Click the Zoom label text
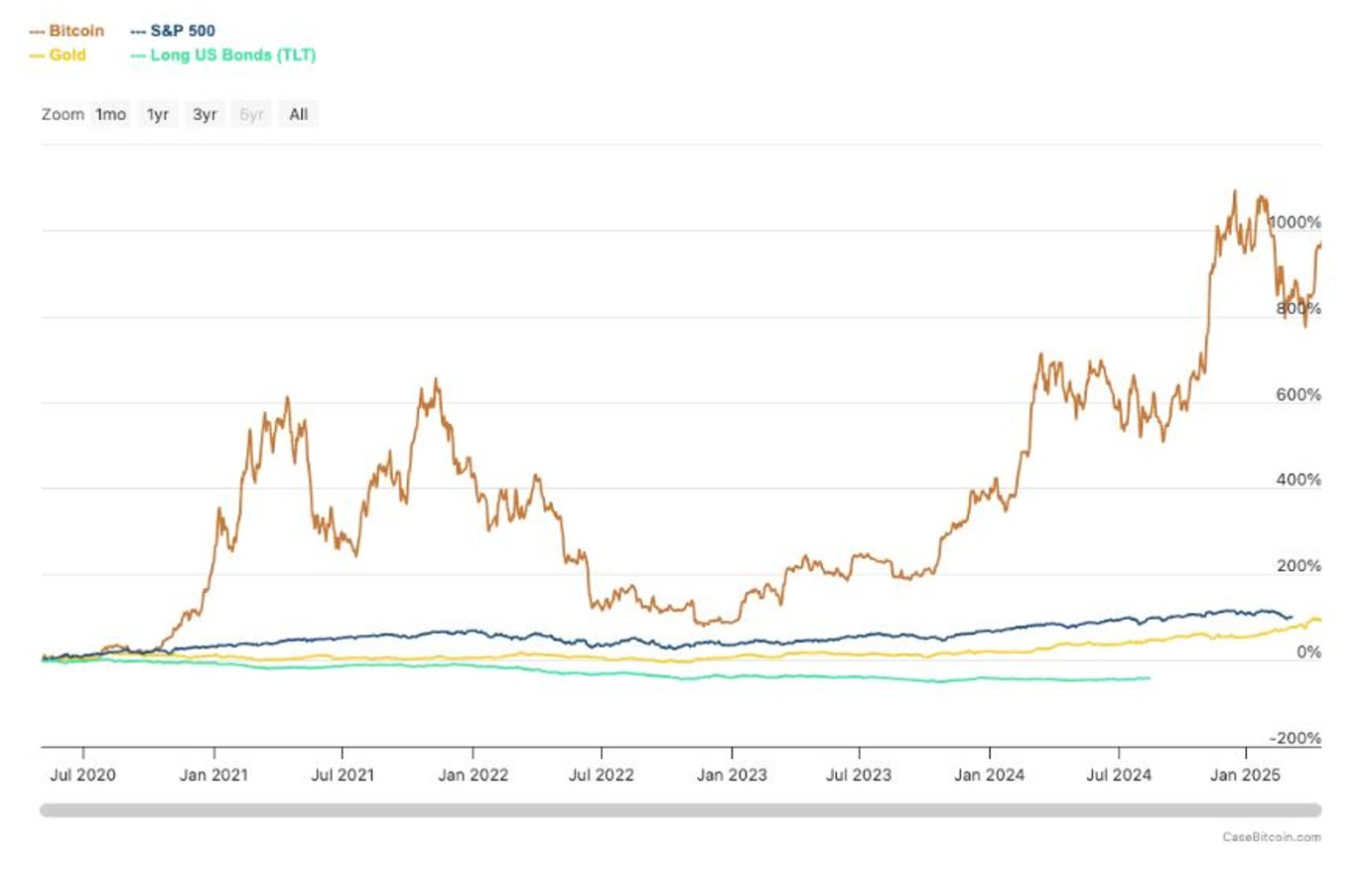This screenshot has width=1372, height=871. click(63, 115)
